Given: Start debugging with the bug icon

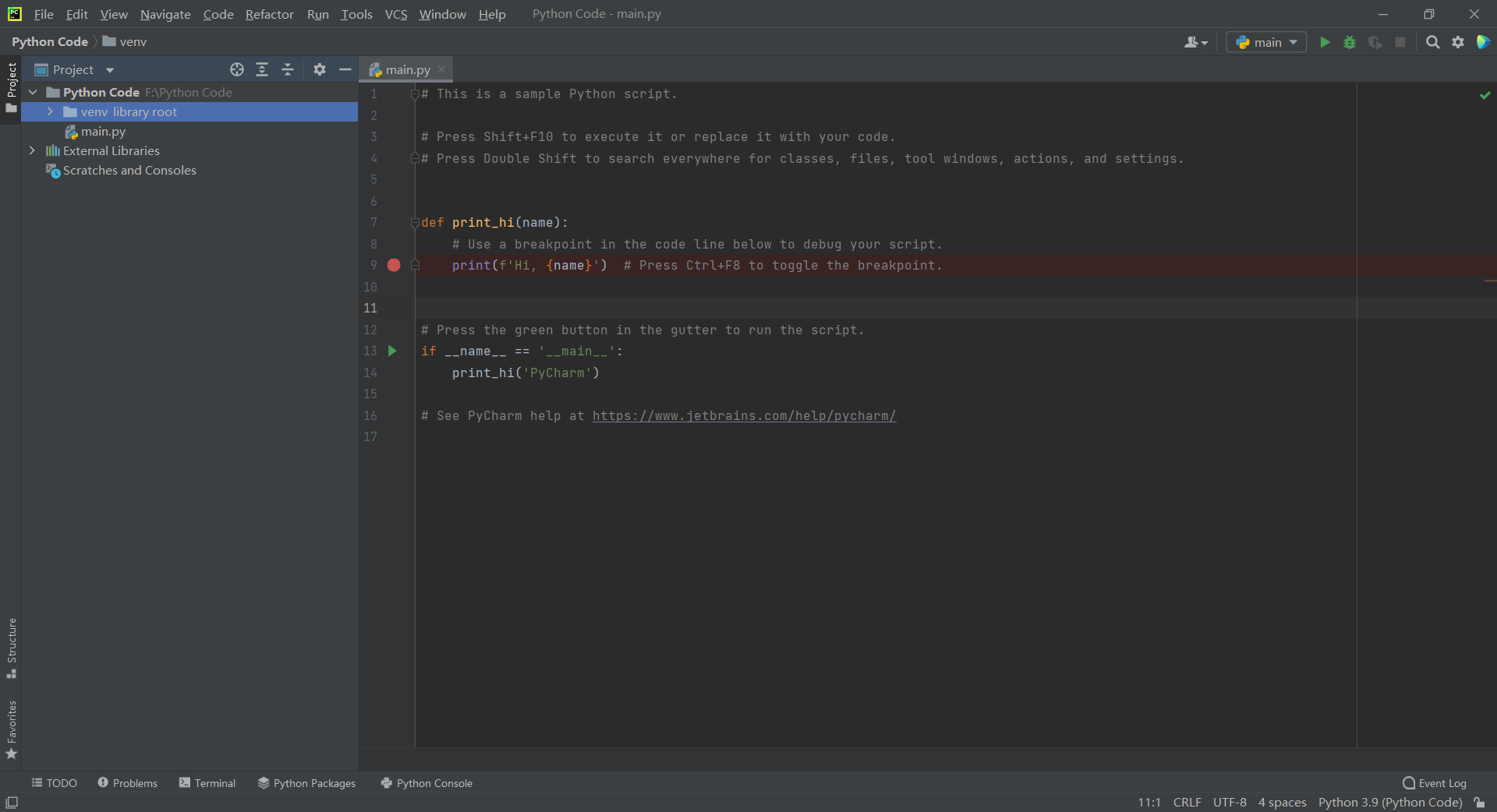Looking at the screenshot, I should (1350, 42).
